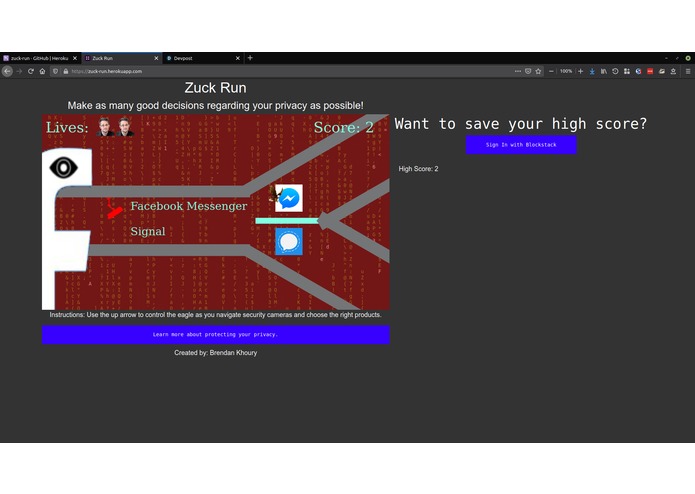Switch to the Devpost tab
This screenshot has height=494, width=695.
point(202,58)
